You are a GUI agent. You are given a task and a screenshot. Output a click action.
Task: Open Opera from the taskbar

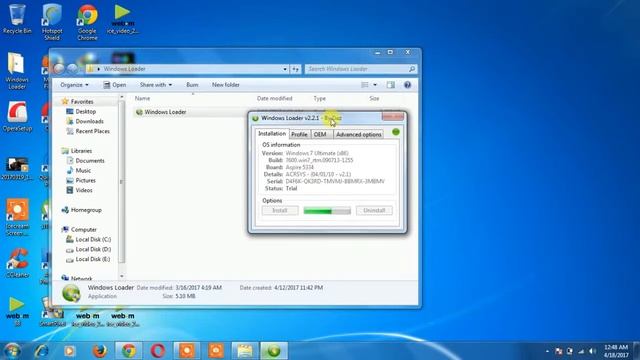[x=158, y=351]
